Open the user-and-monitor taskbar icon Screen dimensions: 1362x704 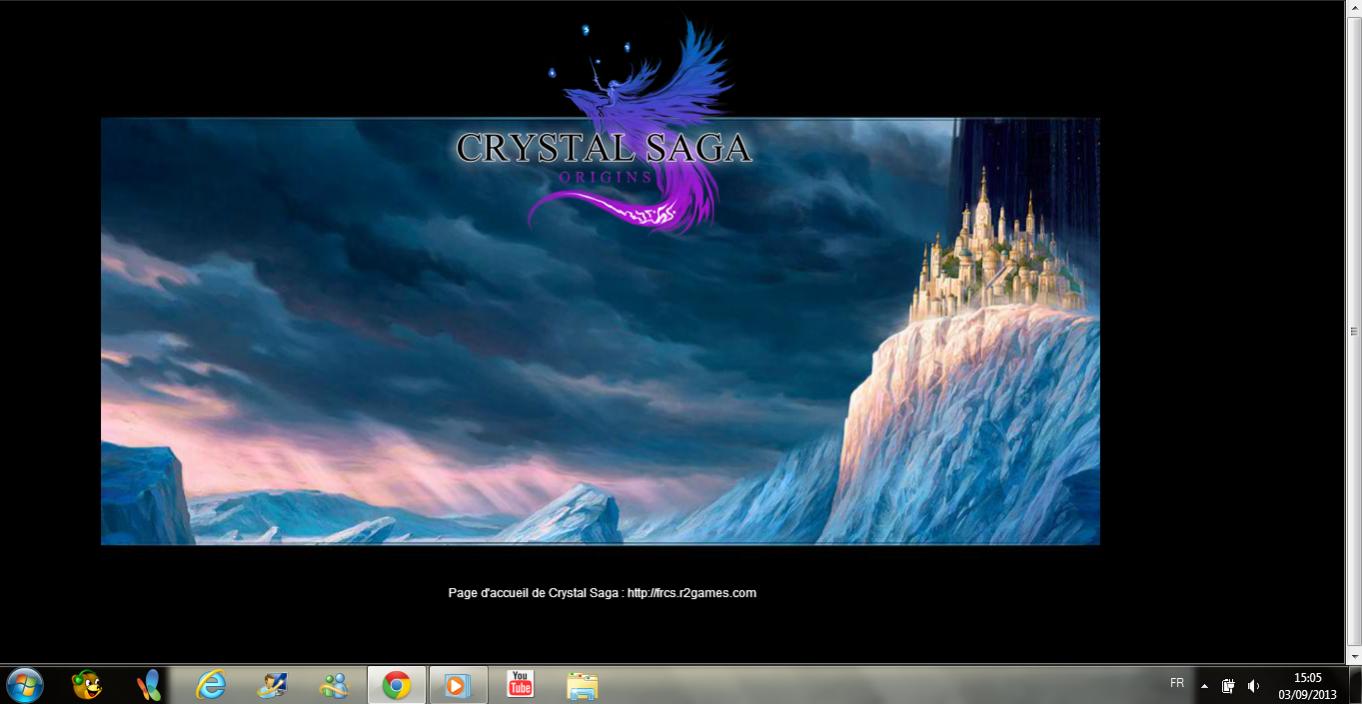[x=272, y=685]
